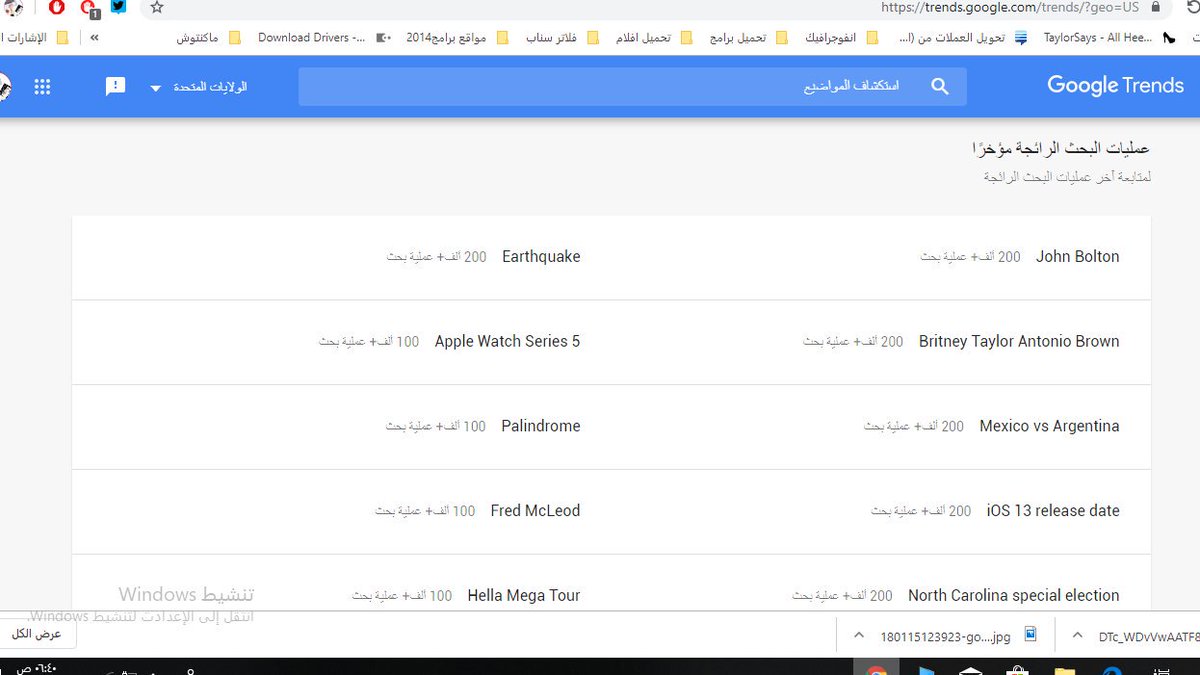Open the Apple Watch Series 5 trend
This screenshot has width=1200, height=675.
(507, 342)
